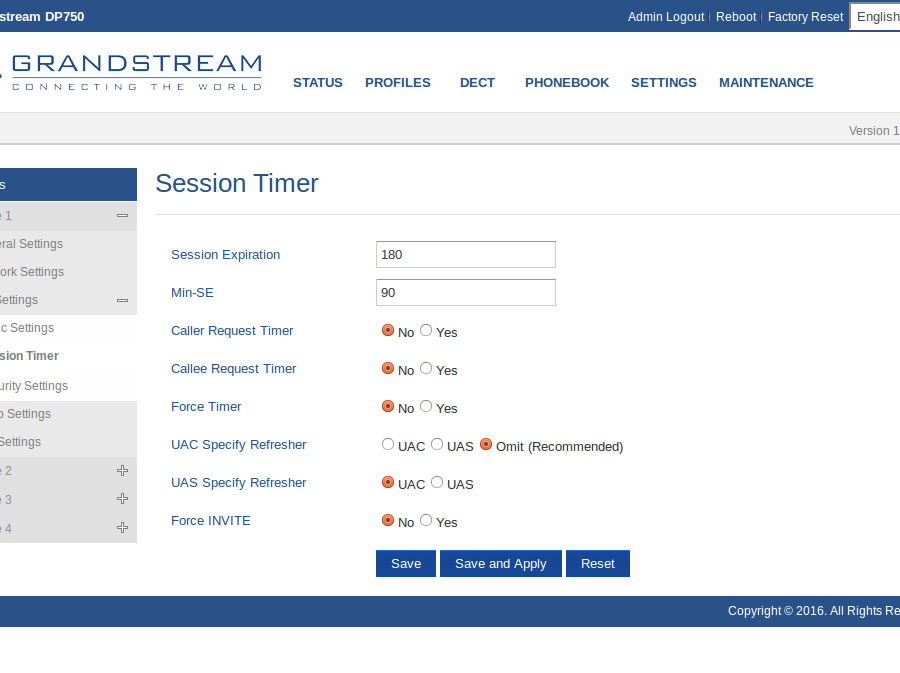
Task: Click the Session Expiration input field
Action: (465, 254)
